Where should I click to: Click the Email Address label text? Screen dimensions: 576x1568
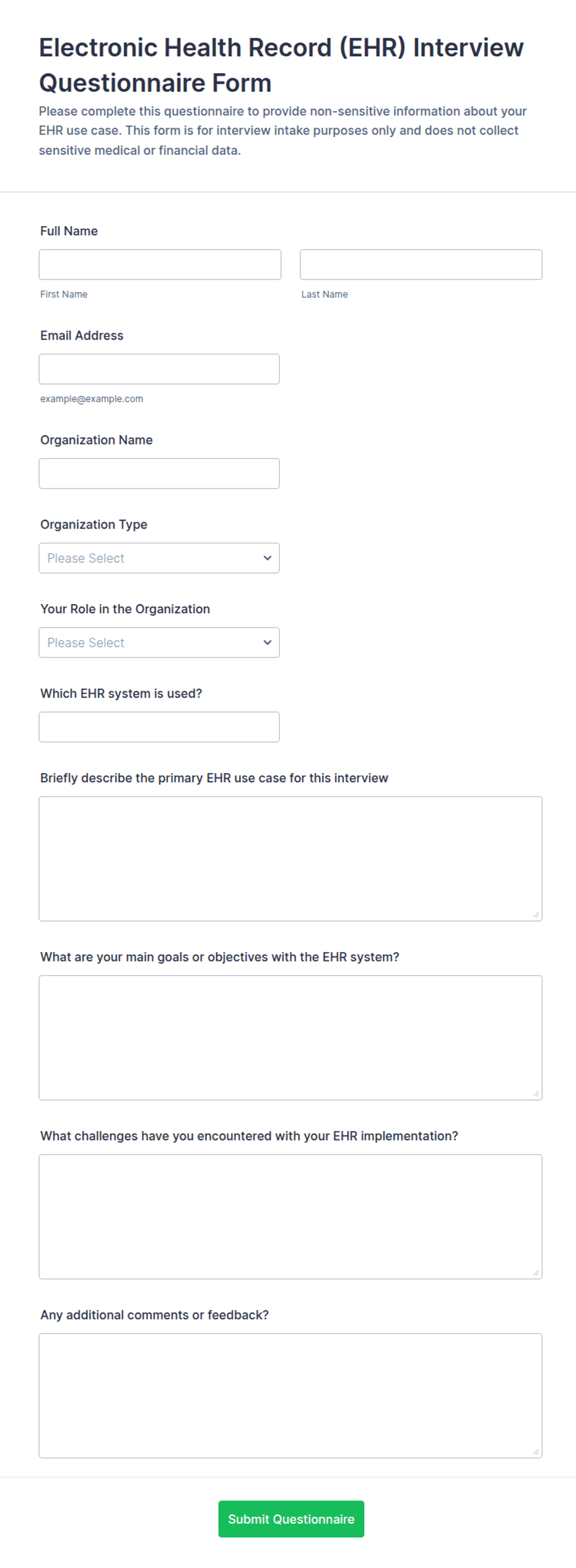[x=82, y=336]
